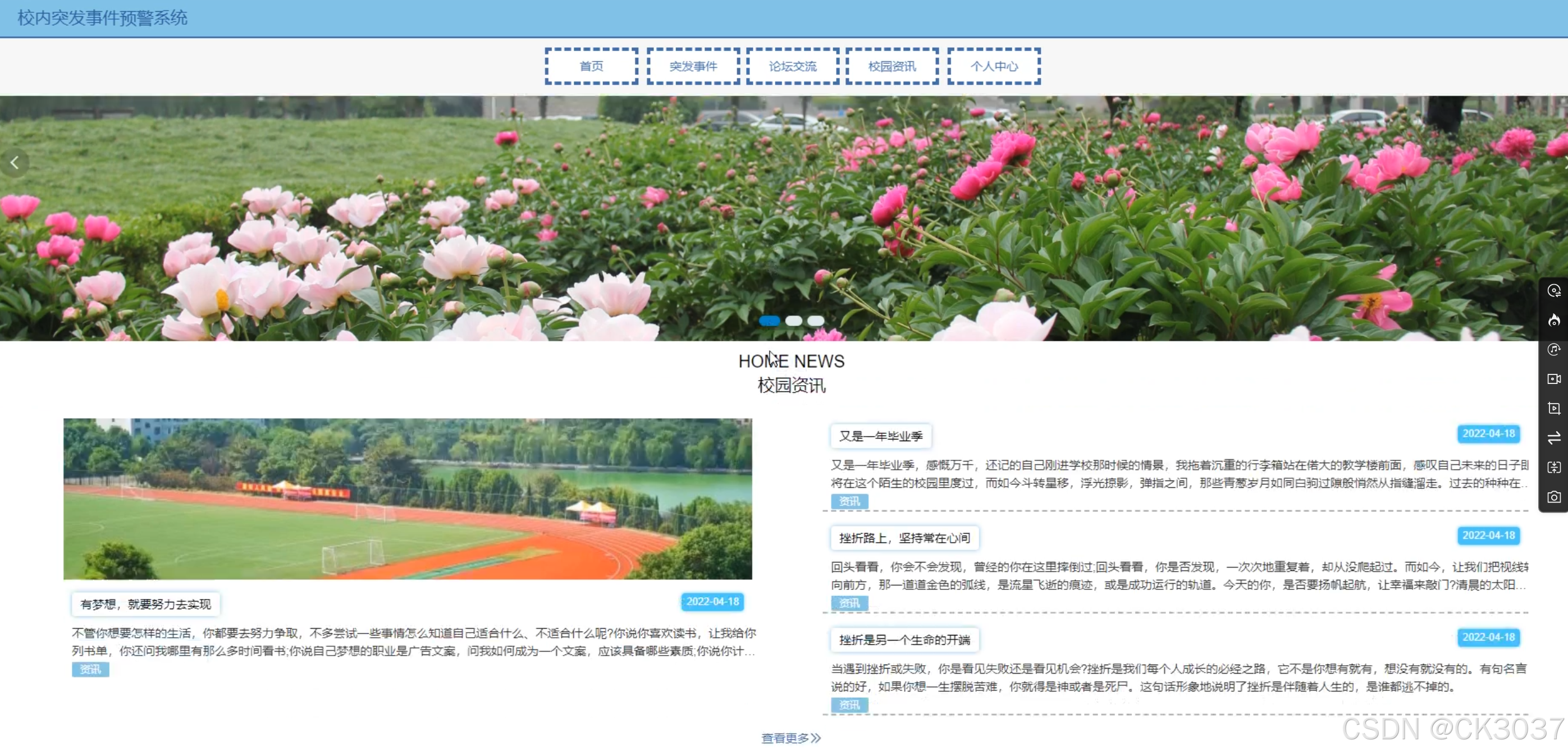This screenshot has height=755, width=1568.
Task: Click the disc convert icon in side toolbar
Action: point(1553,291)
